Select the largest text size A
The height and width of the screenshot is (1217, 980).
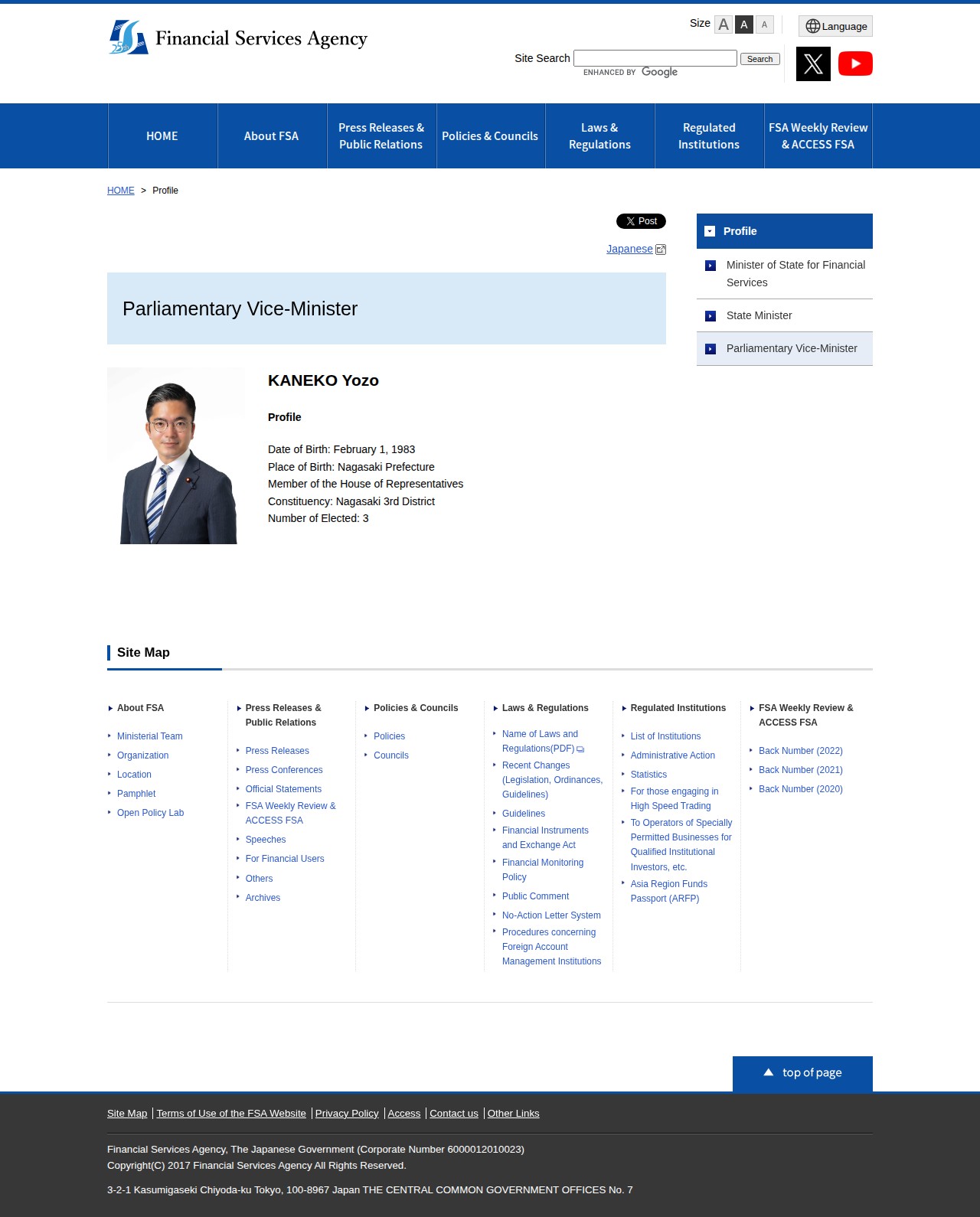723,24
